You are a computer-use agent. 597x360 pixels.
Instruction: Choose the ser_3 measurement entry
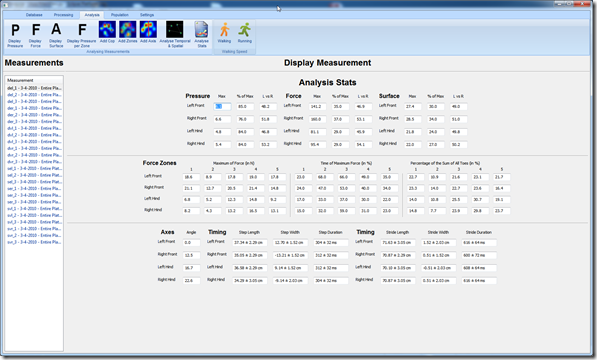pos(34,202)
